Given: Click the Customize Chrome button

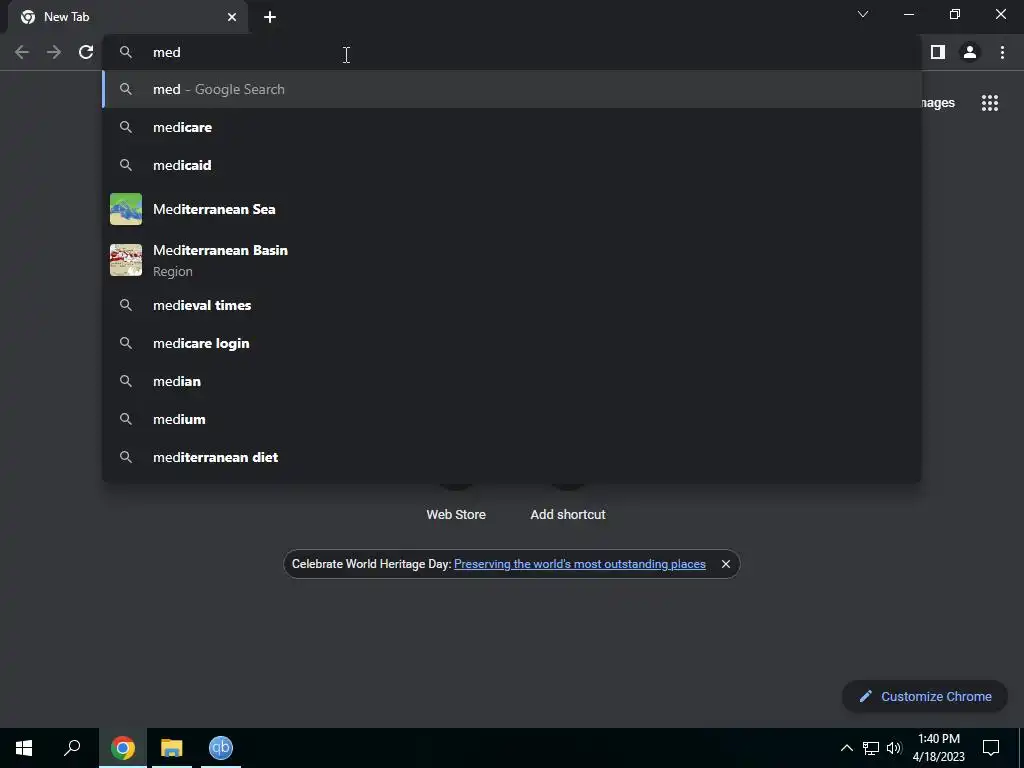Looking at the screenshot, I should click(925, 696).
